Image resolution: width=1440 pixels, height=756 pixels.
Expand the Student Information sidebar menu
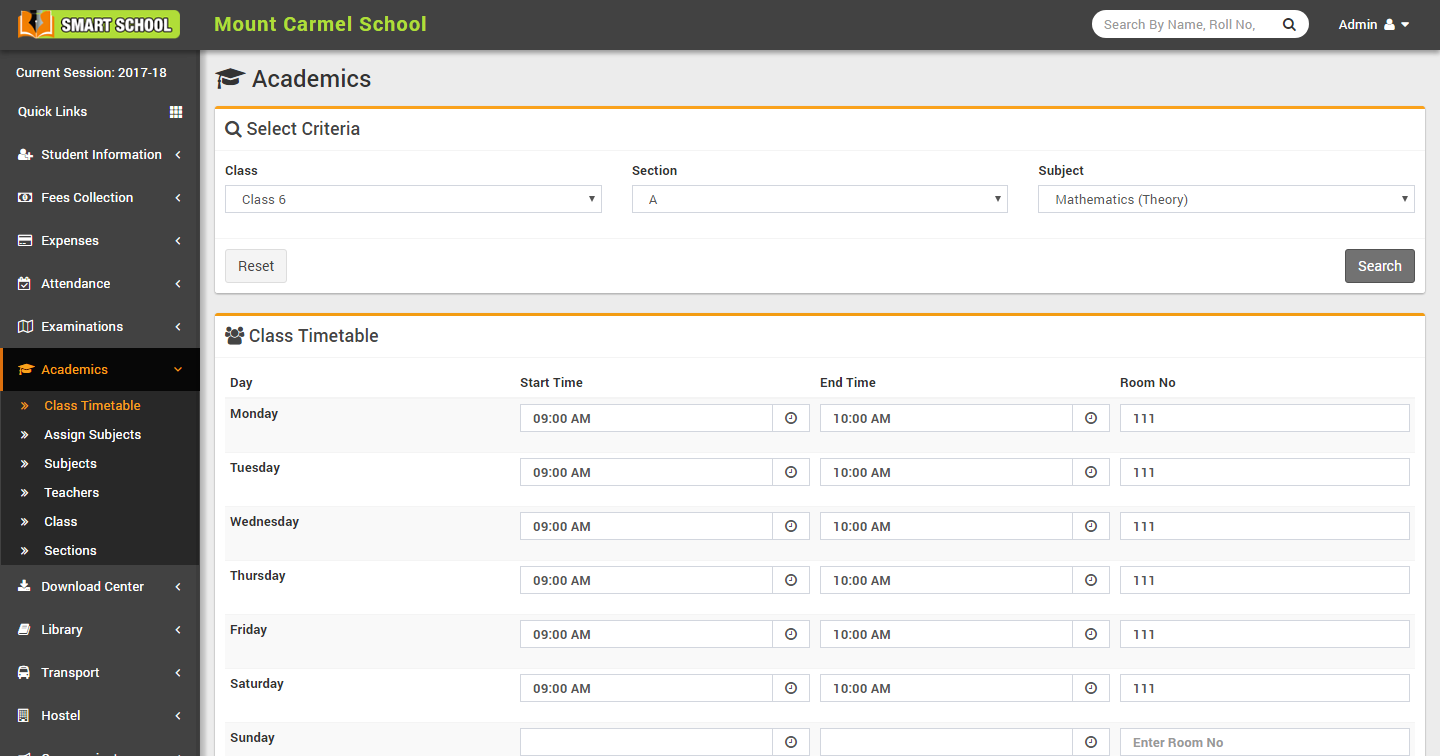tap(100, 155)
